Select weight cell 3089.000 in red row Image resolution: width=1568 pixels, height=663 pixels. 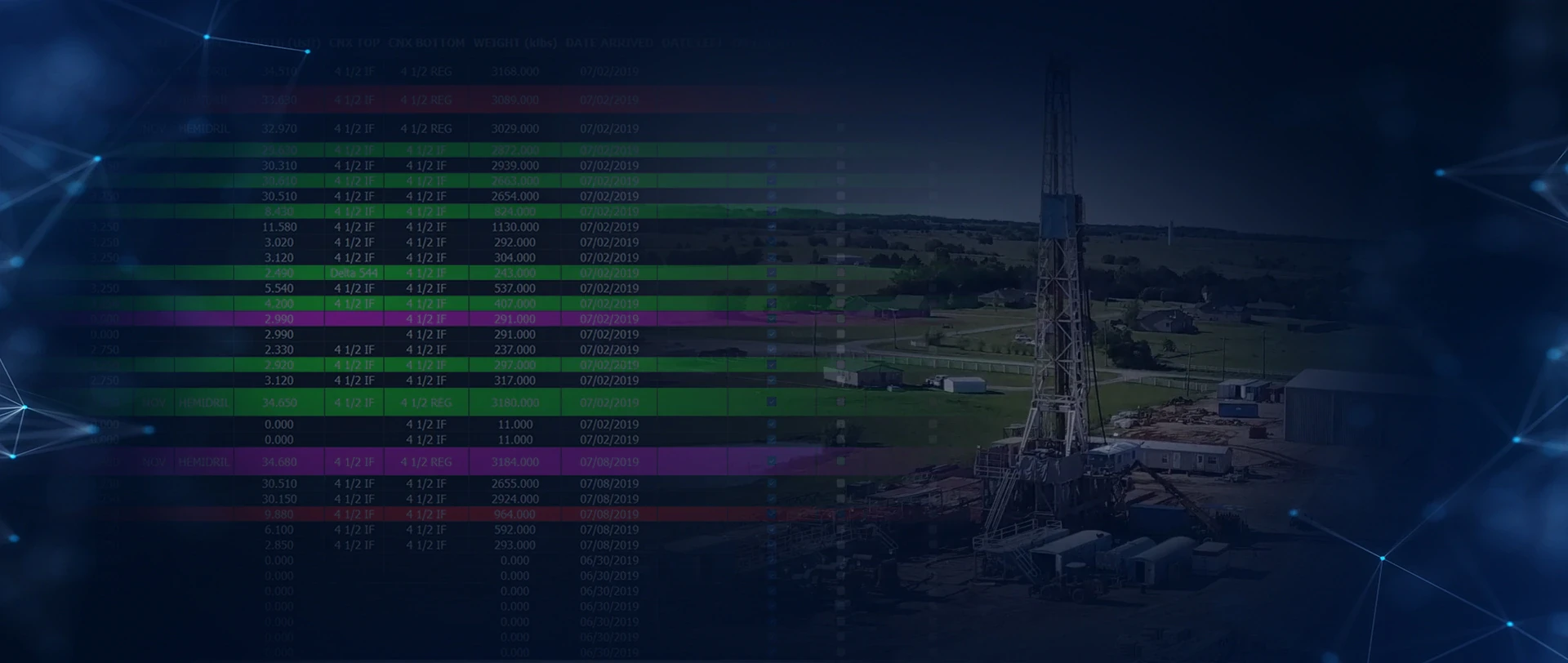click(514, 100)
